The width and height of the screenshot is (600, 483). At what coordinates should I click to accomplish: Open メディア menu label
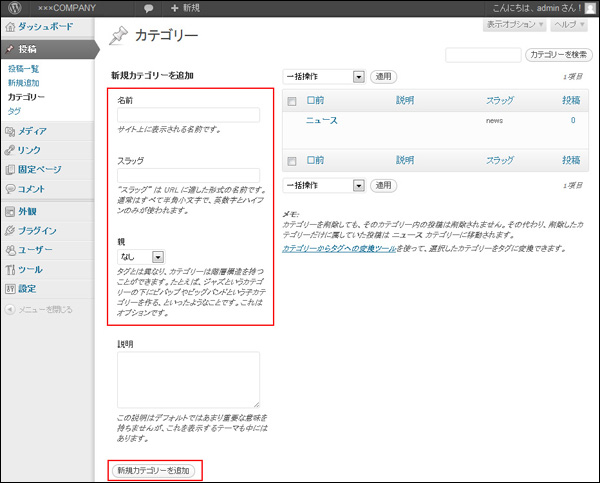coord(33,132)
